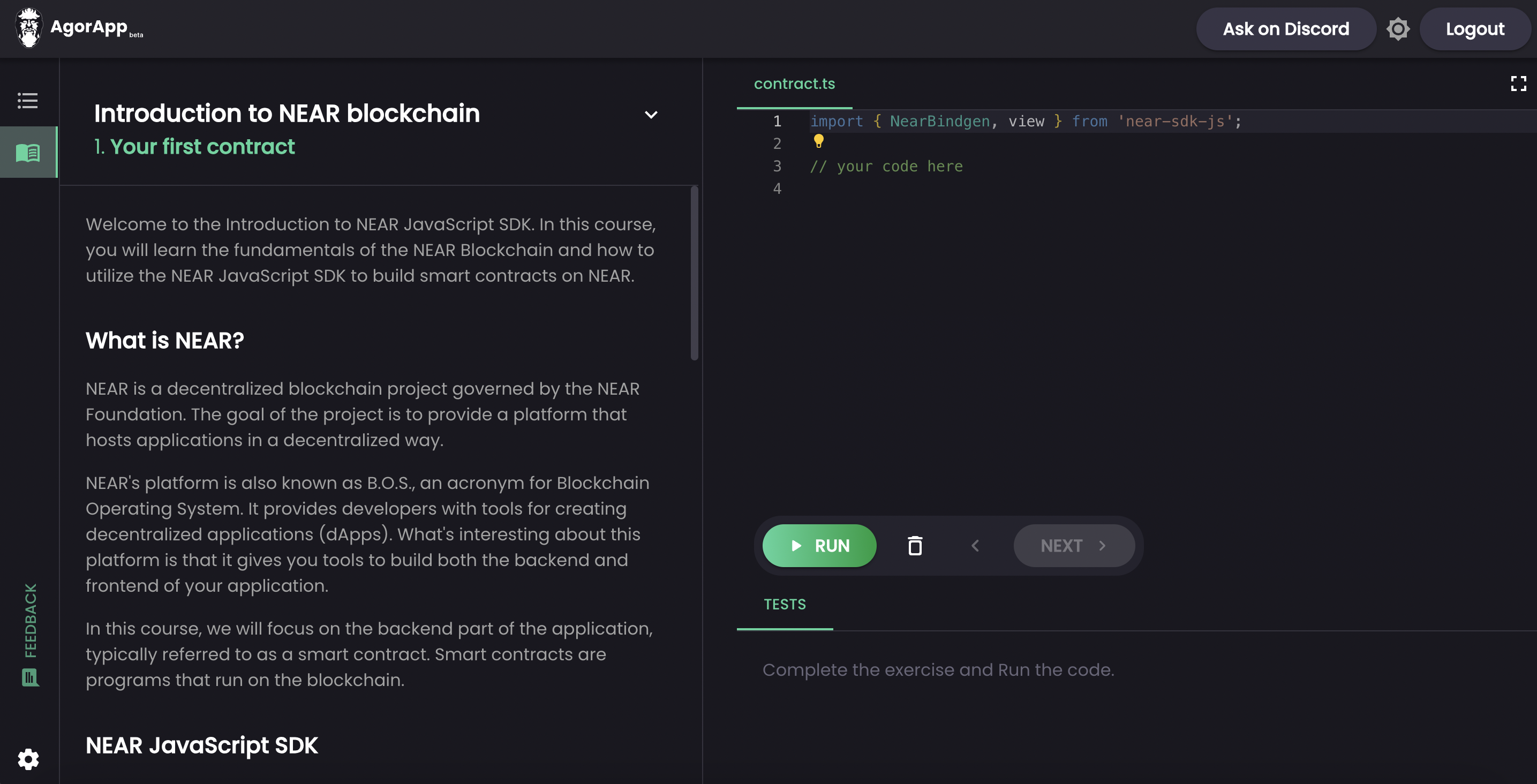Click AgorApp brand name text
Image resolution: width=1537 pixels, height=784 pixels.
(89, 26)
